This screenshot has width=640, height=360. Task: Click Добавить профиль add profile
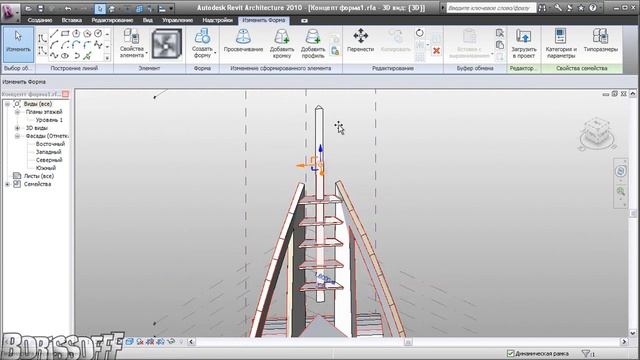point(313,43)
